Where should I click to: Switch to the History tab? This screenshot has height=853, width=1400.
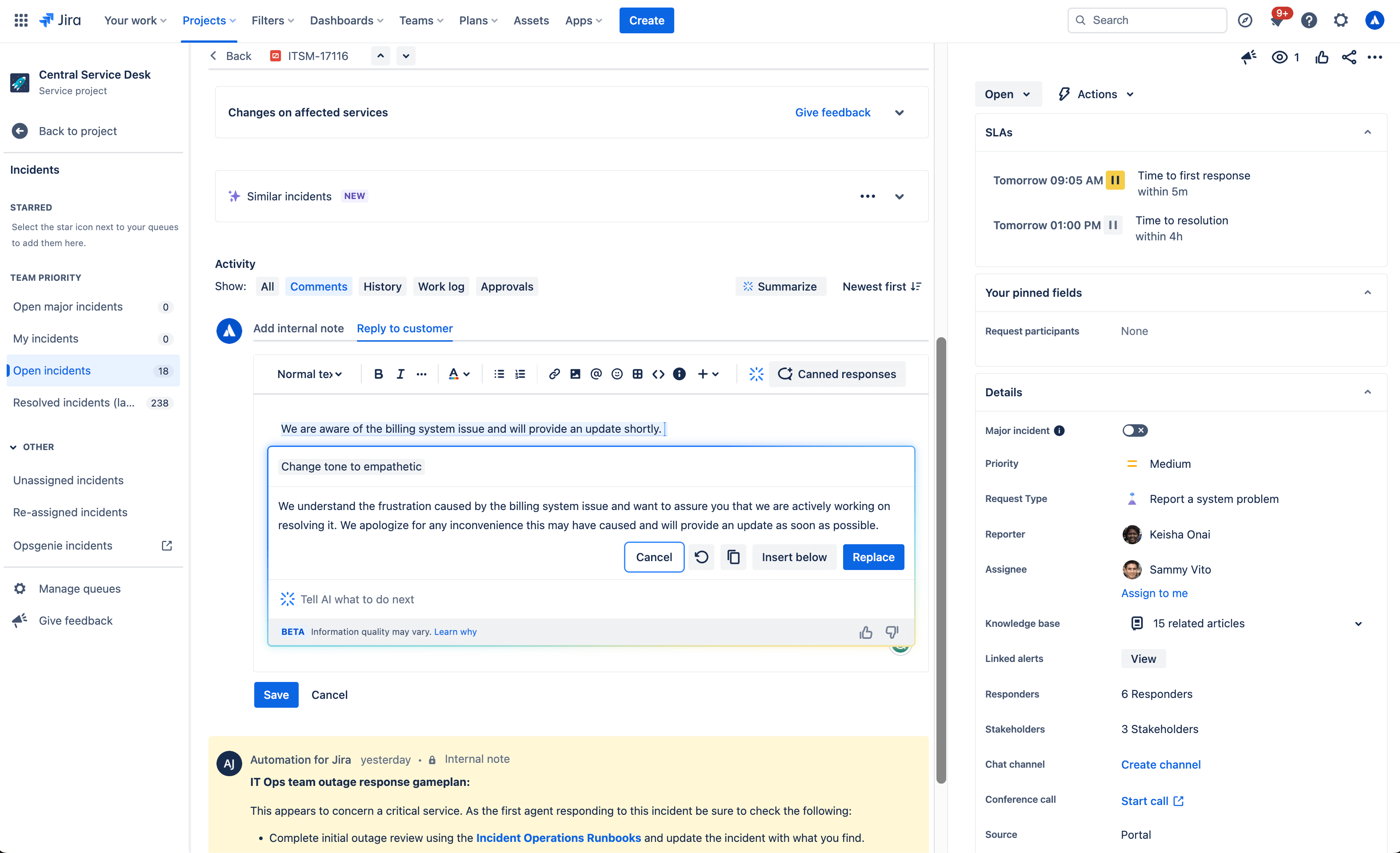(x=382, y=286)
